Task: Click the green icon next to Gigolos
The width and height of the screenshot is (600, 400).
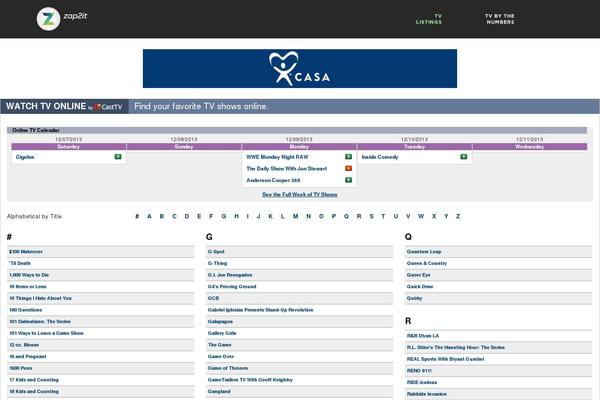Action: tap(118, 157)
